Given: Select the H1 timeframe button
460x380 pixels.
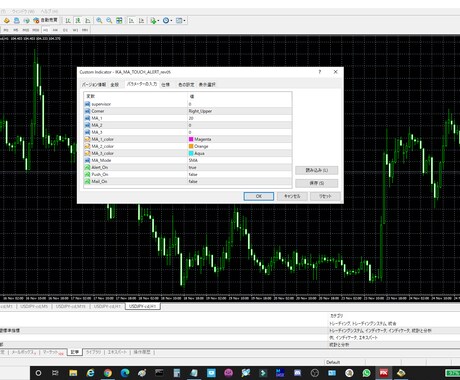Looking at the screenshot, I should coord(46,30).
